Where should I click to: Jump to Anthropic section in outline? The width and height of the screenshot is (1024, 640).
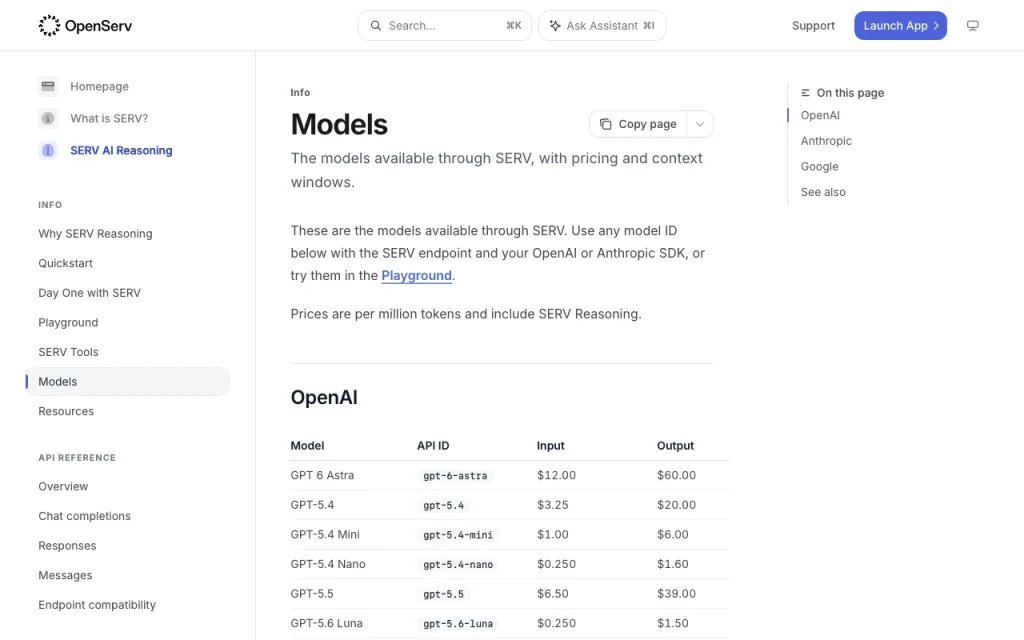(826, 141)
